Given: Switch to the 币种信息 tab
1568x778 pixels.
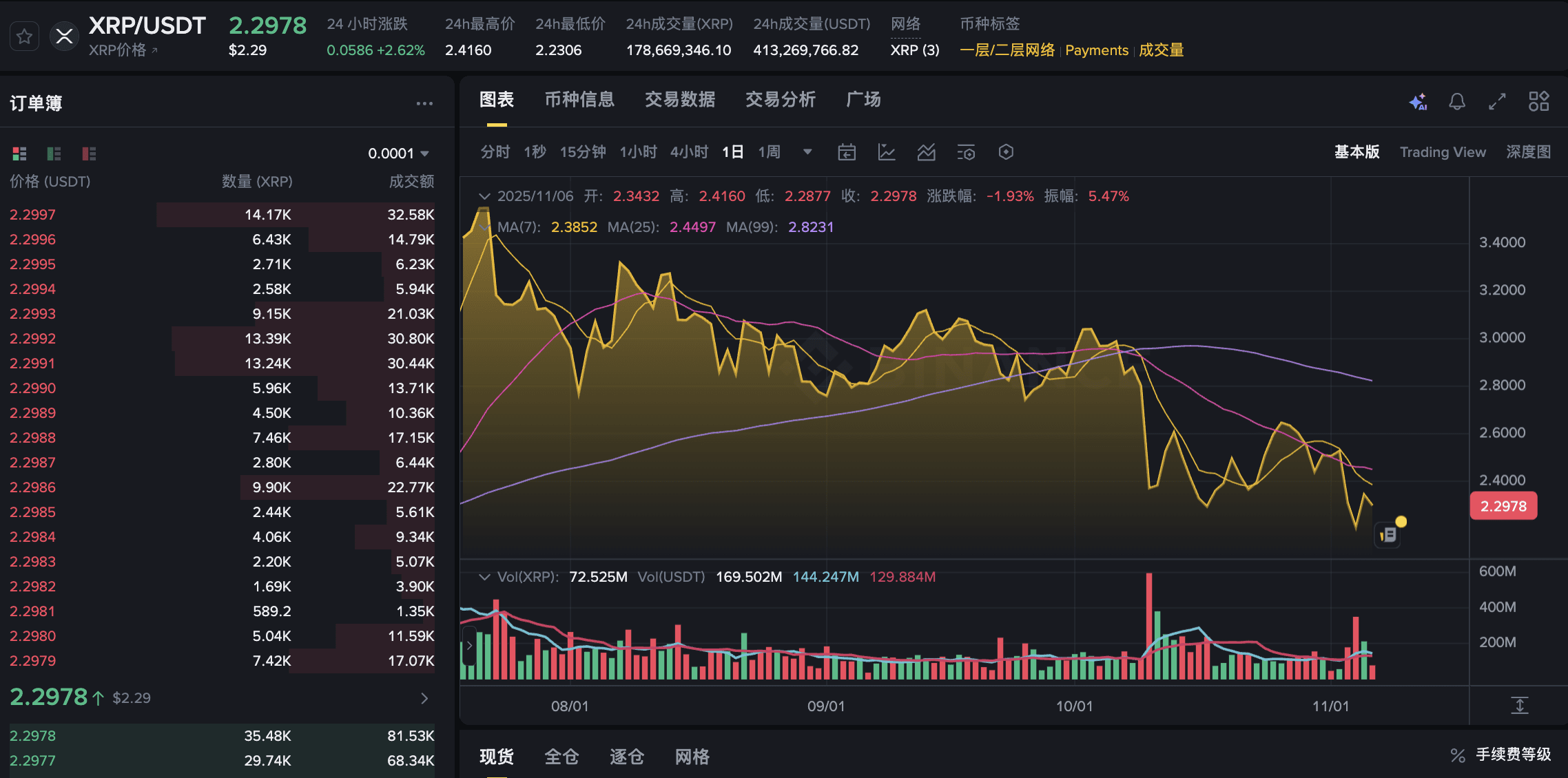Looking at the screenshot, I should (x=580, y=100).
